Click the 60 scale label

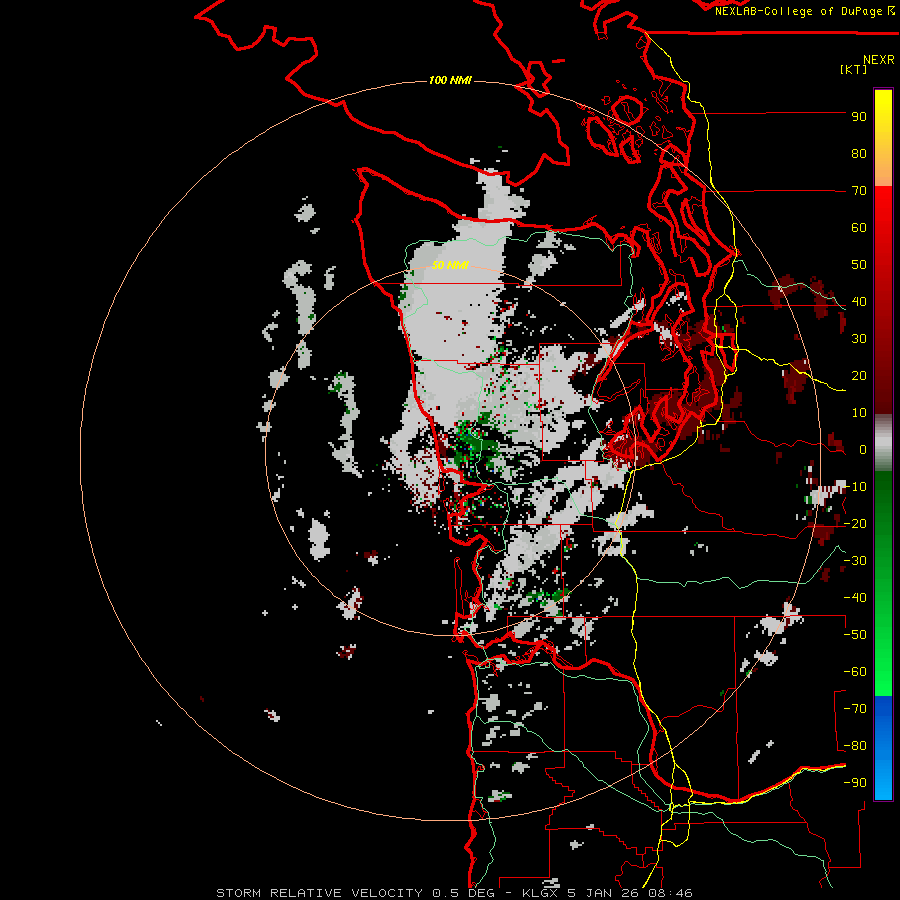[x=859, y=228]
